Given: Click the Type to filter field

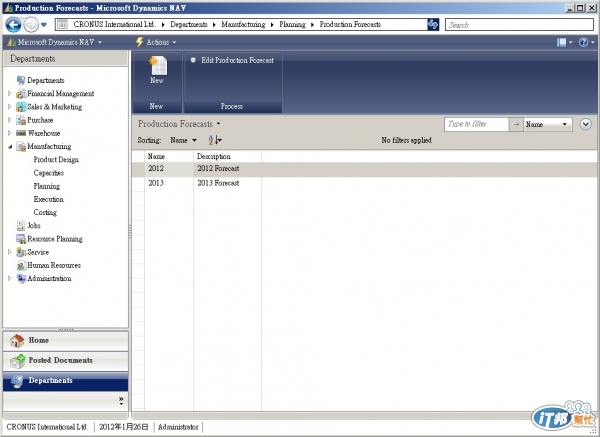Looking at the screenshot, I should (x=476, y=124).
